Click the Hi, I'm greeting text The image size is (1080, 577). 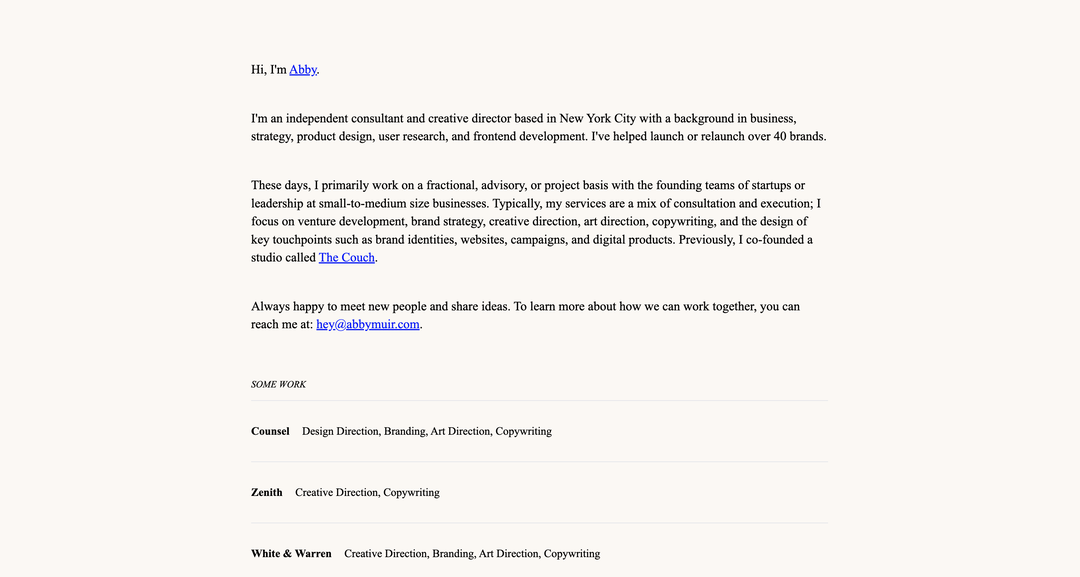269,70
